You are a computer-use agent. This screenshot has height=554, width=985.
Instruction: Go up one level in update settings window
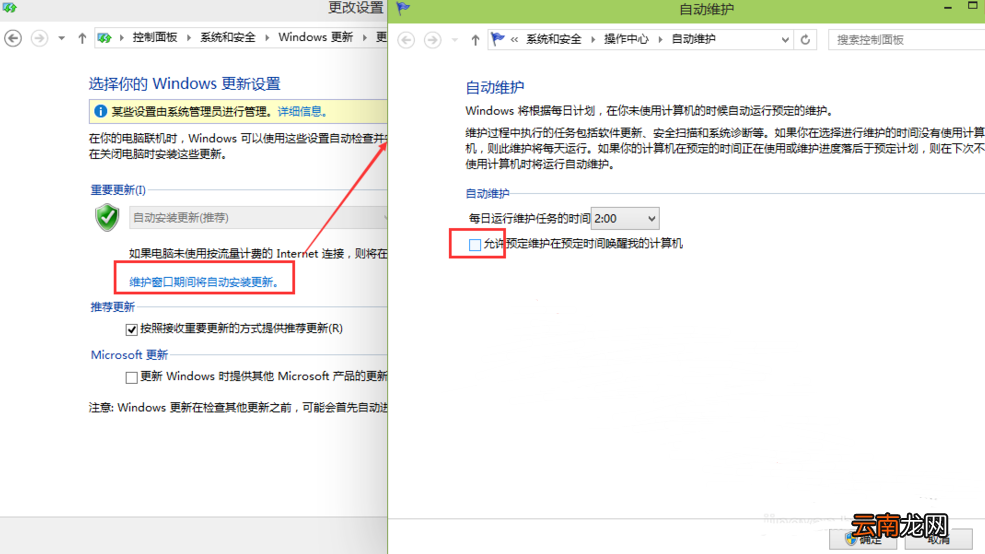tap(82, 38)
